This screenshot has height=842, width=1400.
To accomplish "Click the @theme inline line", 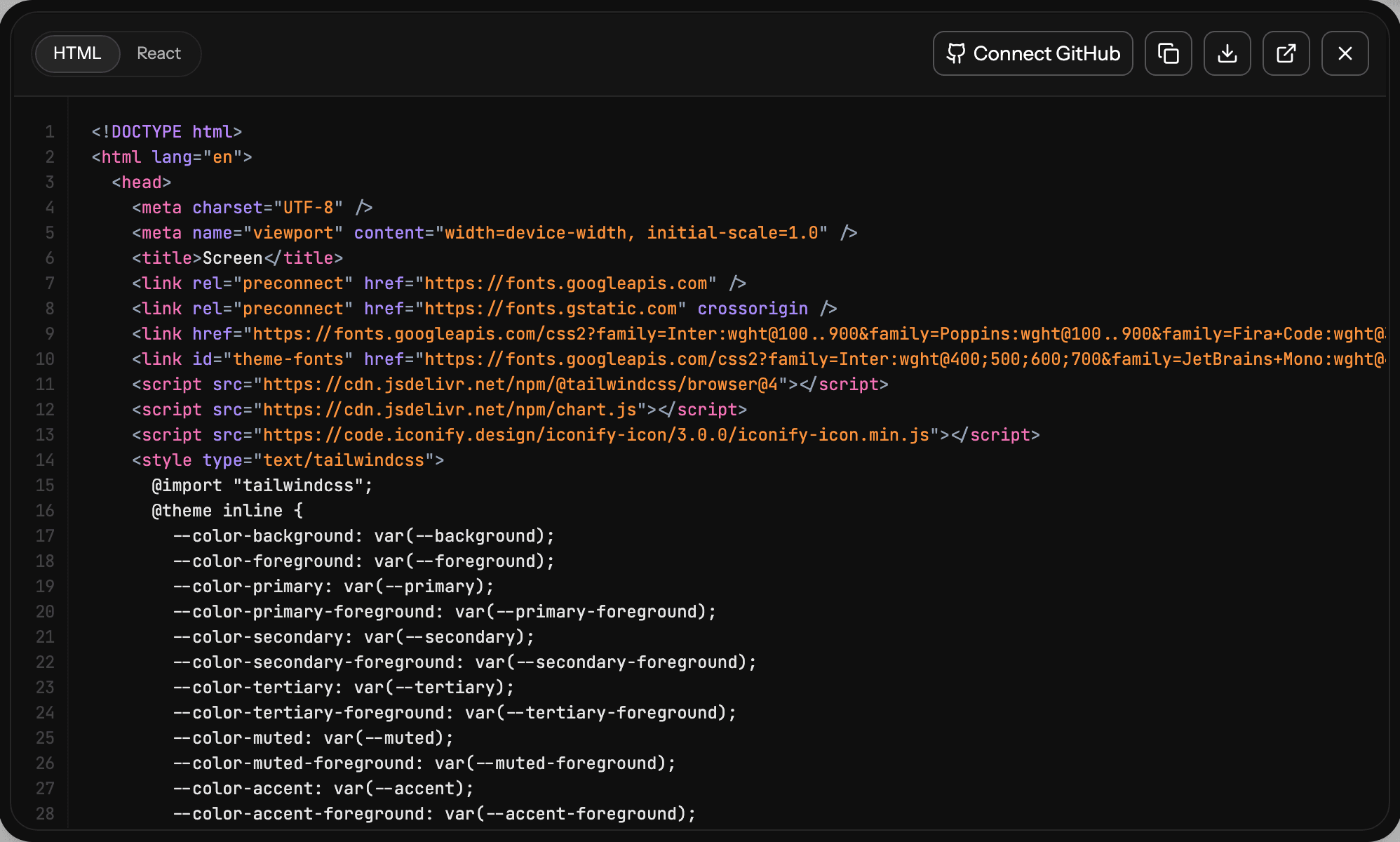I will click(x=228, y=511).
